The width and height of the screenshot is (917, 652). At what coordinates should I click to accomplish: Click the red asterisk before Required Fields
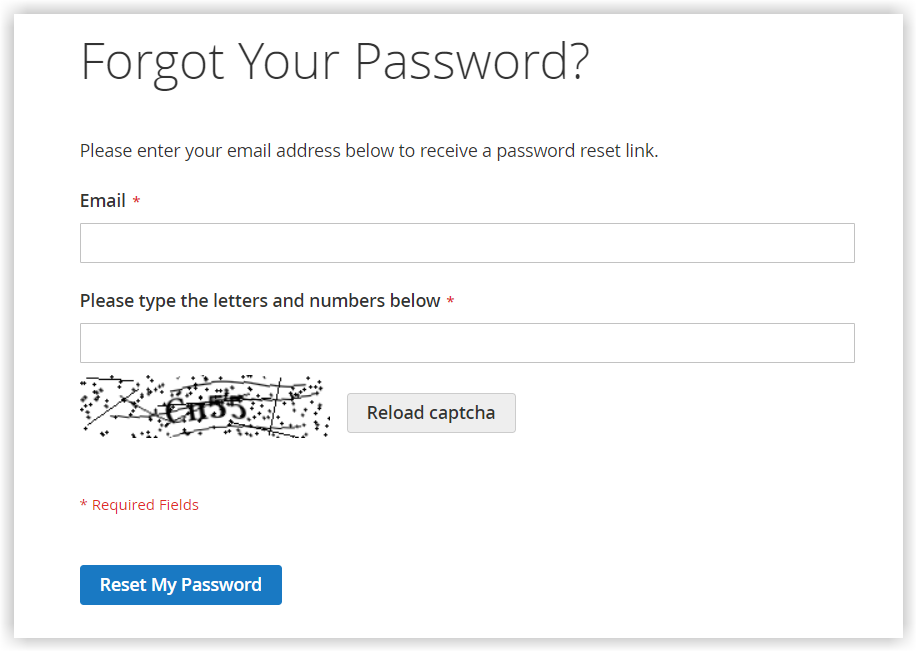[84, 504]
